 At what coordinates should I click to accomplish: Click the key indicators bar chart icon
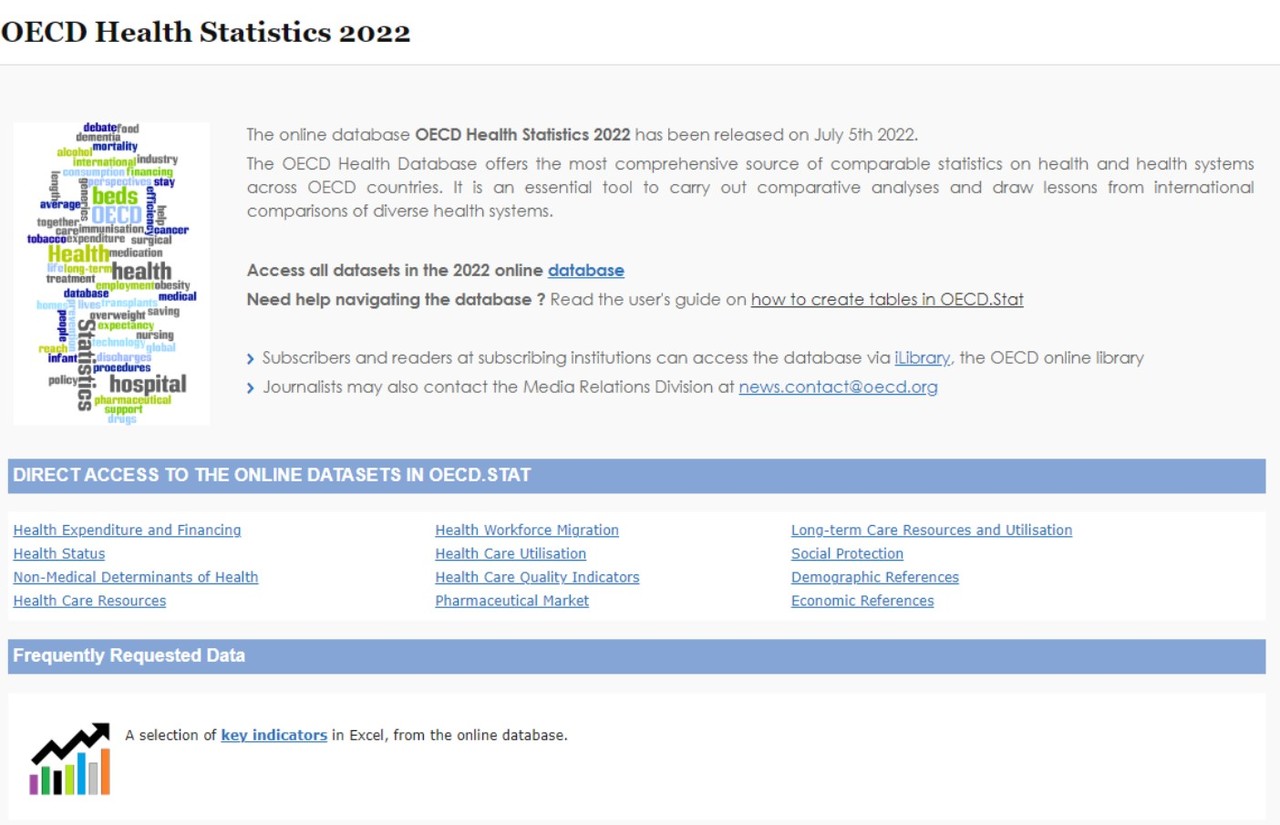(69, 759)
